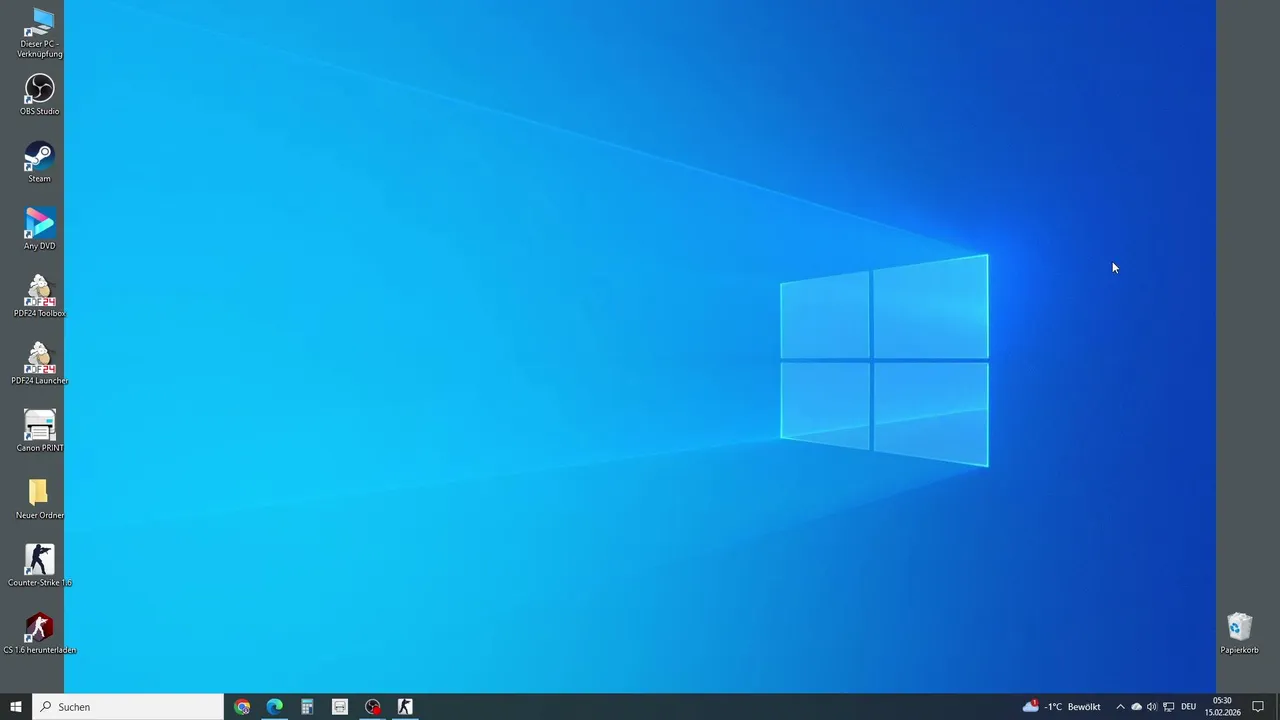Select the Counter-Strike 1.6 desktop icon
Viewport: 1280px width, 720px height.
tap(39, 566)
